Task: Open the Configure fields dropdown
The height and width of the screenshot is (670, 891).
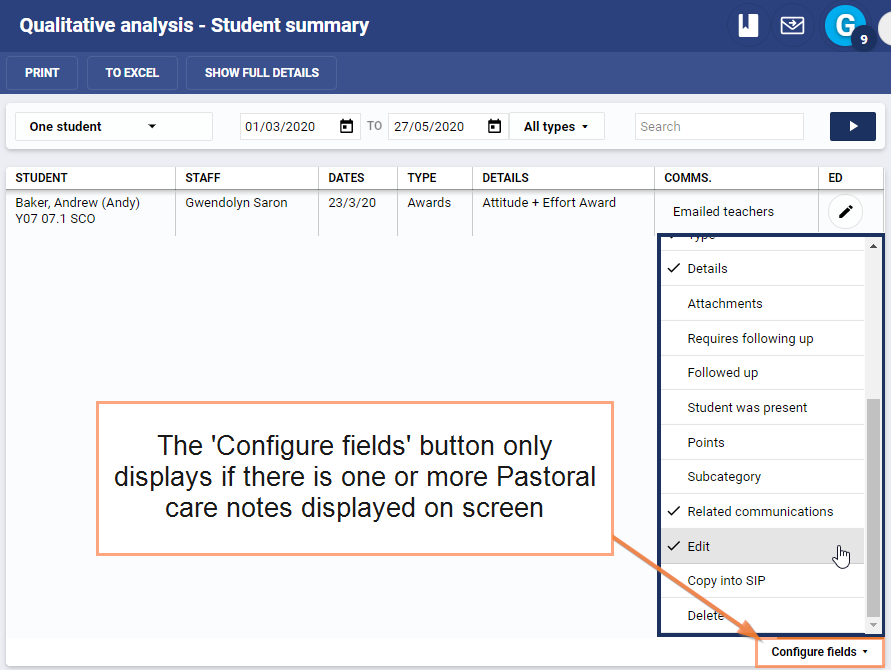Action: coord(819,652)
